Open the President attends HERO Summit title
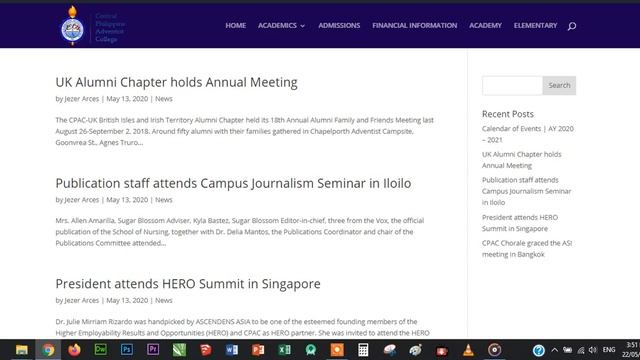 tap(188, 284)
